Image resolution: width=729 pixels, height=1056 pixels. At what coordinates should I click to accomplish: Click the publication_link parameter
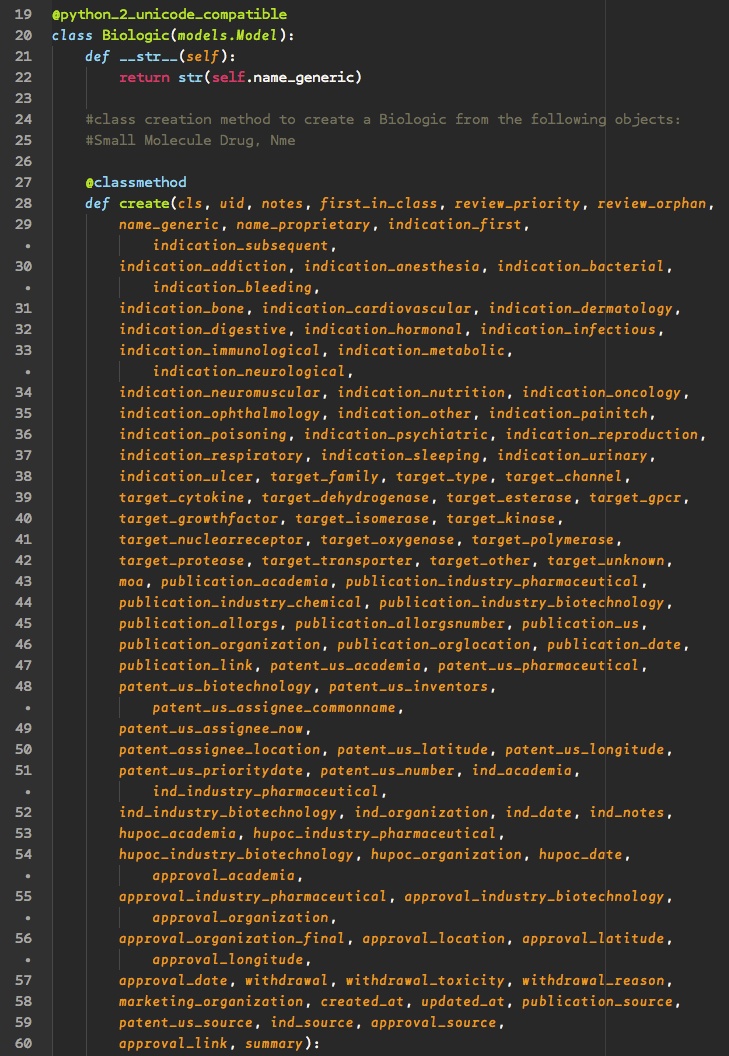click(x=186, y=665)
